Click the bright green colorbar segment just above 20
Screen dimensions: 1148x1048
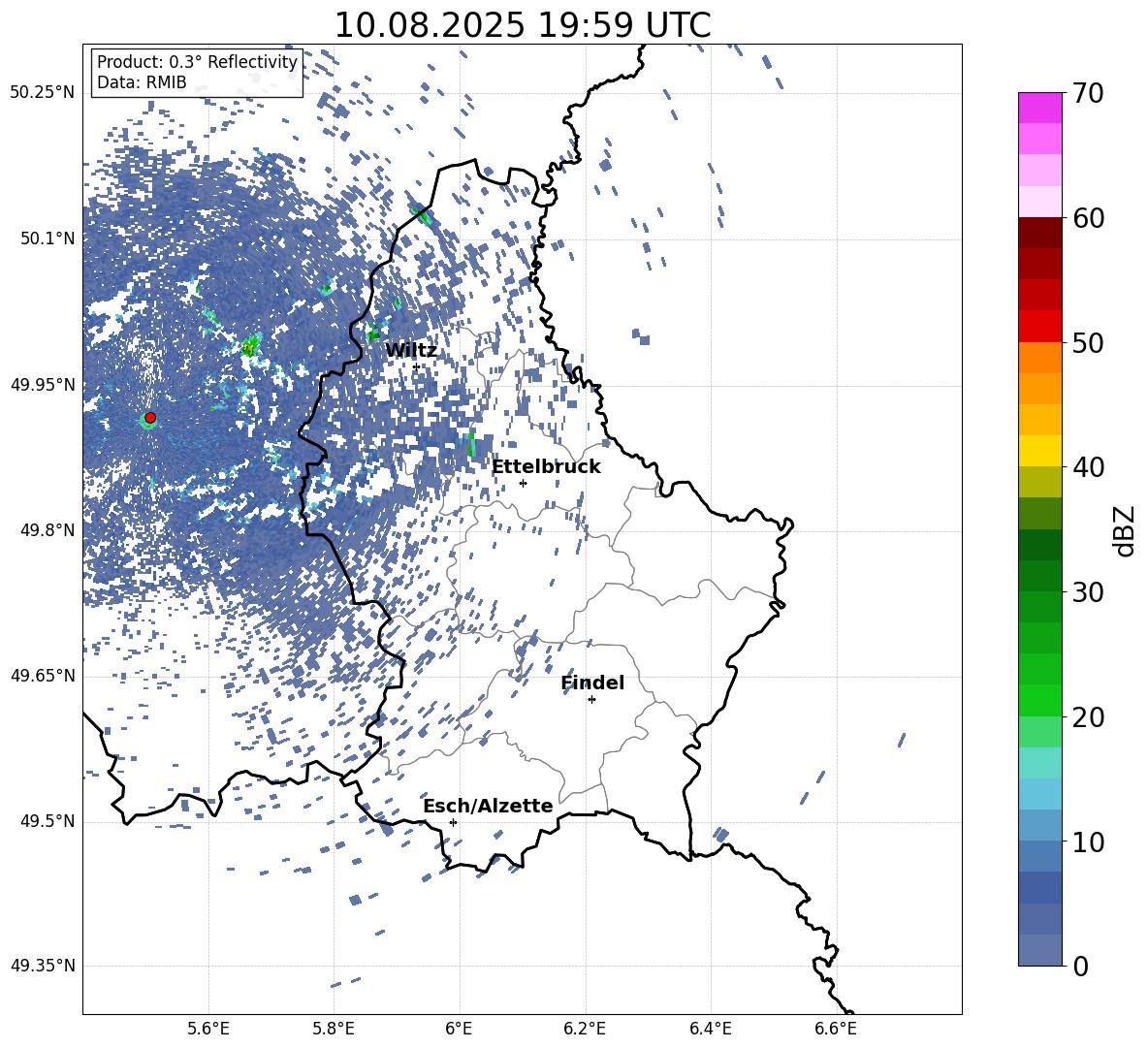point(1040,700)
